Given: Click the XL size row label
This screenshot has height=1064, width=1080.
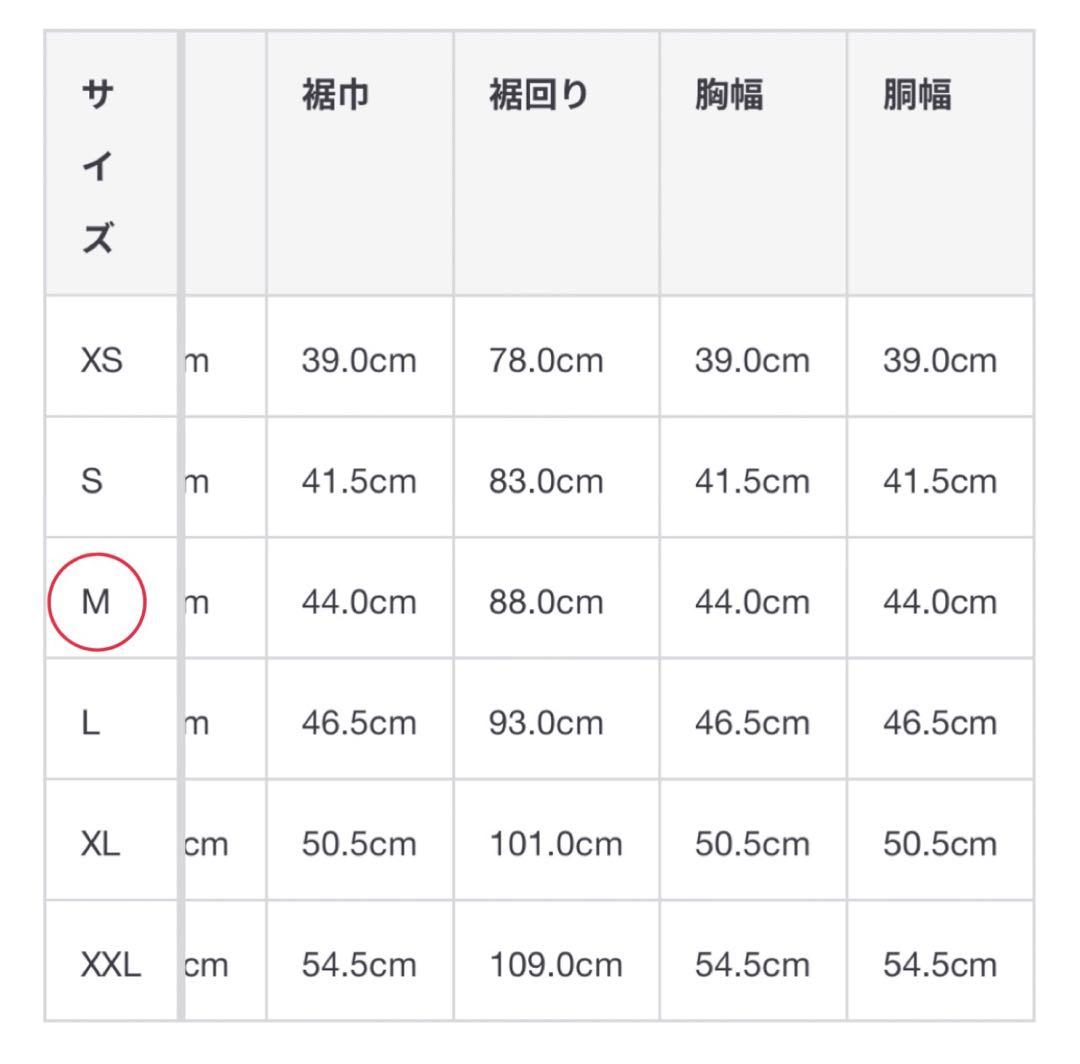Looking at the screenshot, I should pos(101,844).
